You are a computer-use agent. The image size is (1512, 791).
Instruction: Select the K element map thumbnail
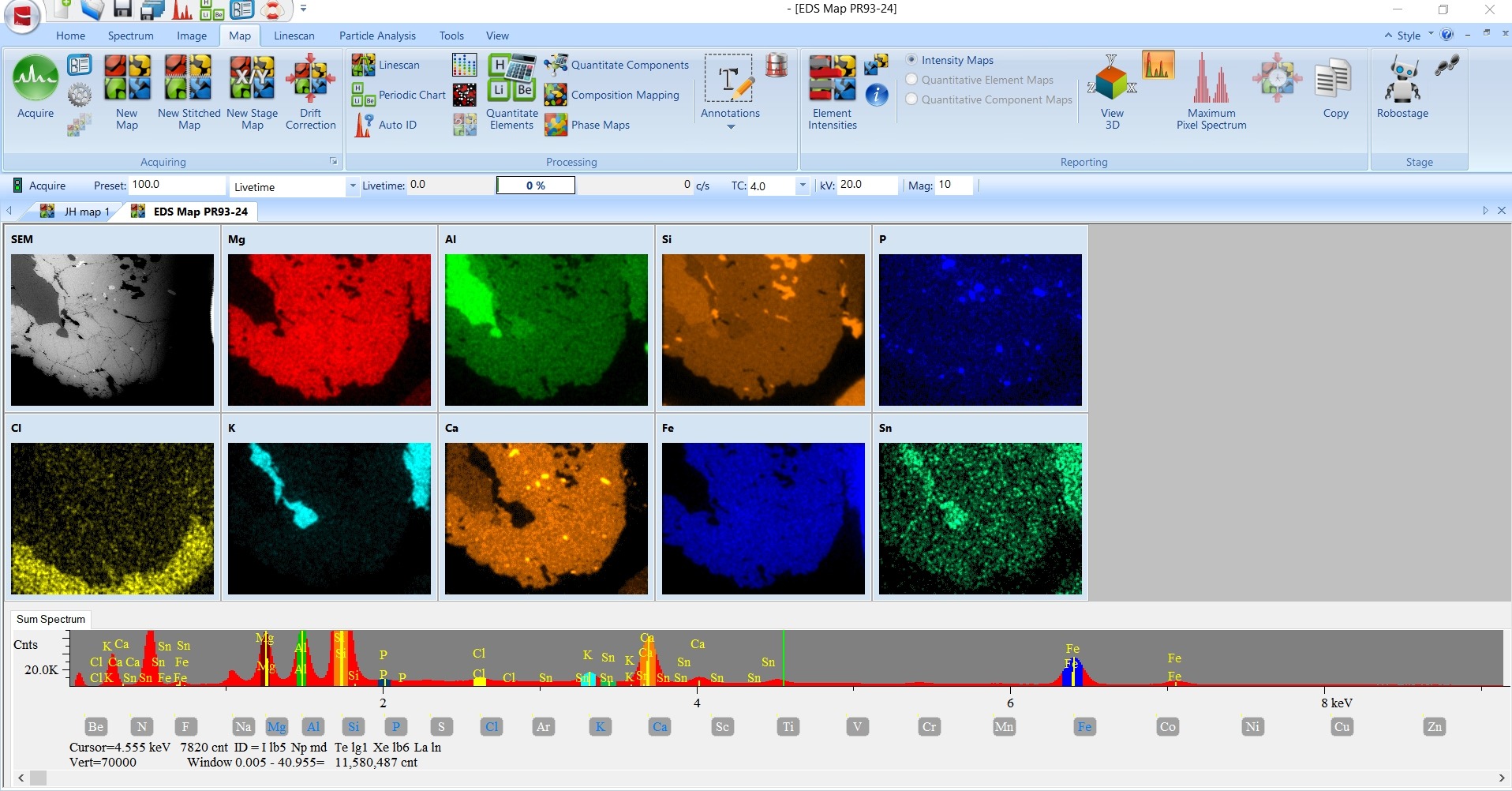pos(329,519)
